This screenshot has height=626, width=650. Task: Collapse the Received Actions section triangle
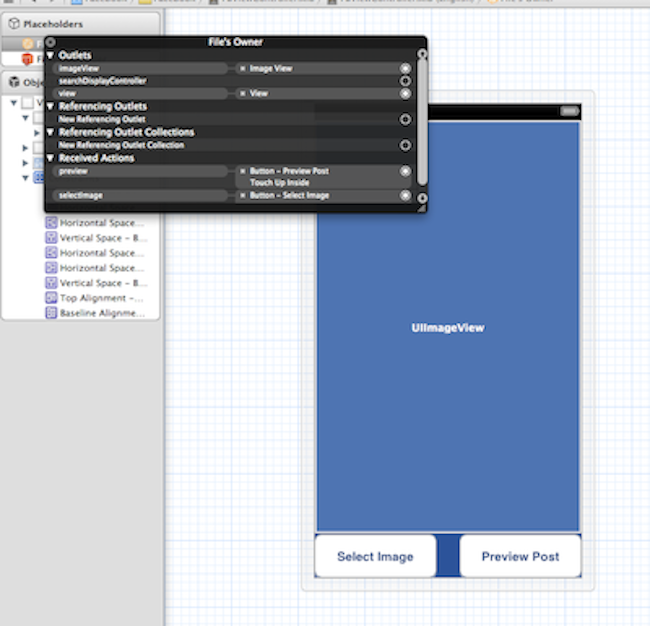pos(50,158)
